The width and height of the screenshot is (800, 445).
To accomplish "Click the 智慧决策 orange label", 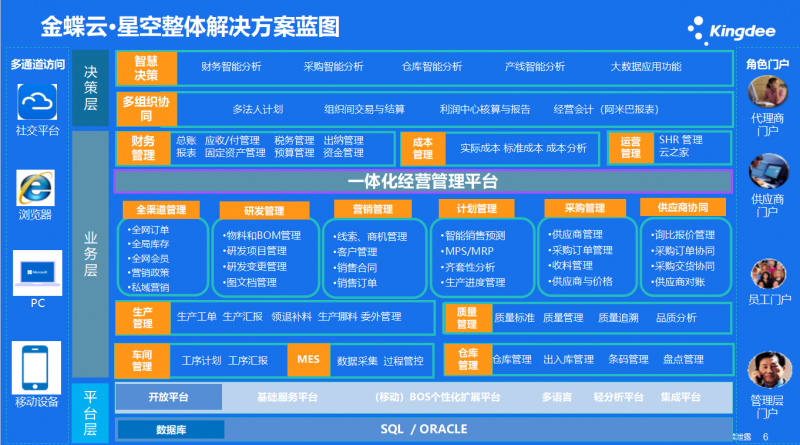I will [x=146, y=68].
